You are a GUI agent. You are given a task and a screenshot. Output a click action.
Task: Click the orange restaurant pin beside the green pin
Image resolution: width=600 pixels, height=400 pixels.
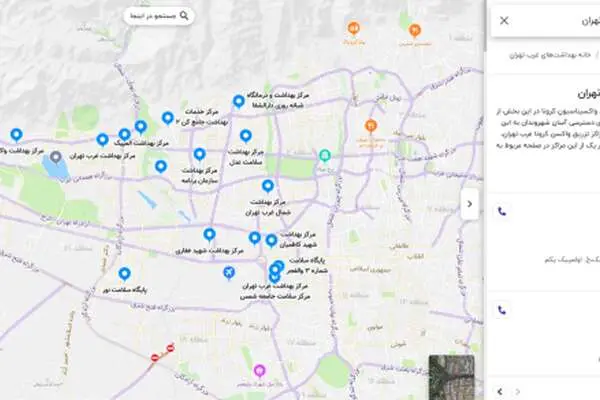(370, 126)
